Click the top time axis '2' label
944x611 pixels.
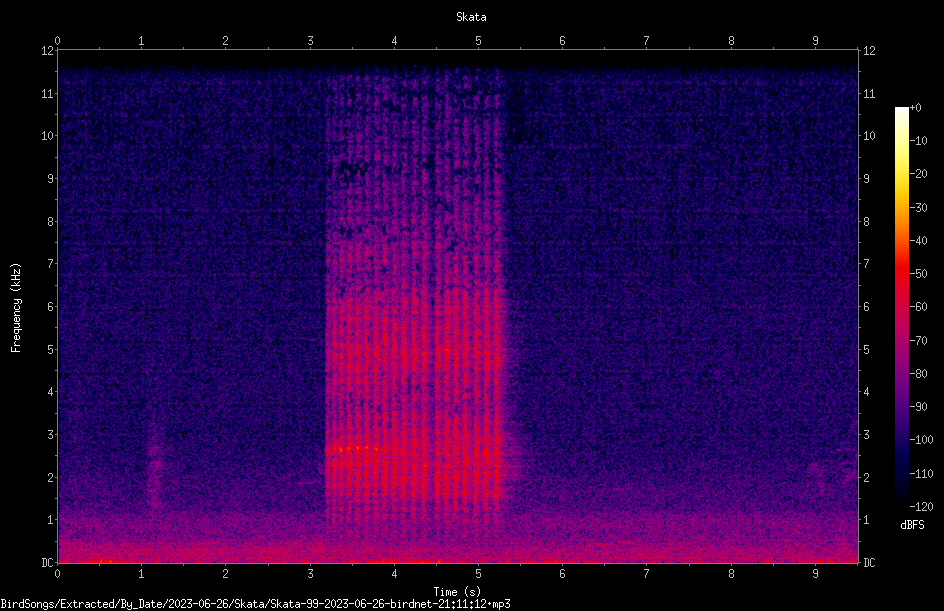pos(225,41)
